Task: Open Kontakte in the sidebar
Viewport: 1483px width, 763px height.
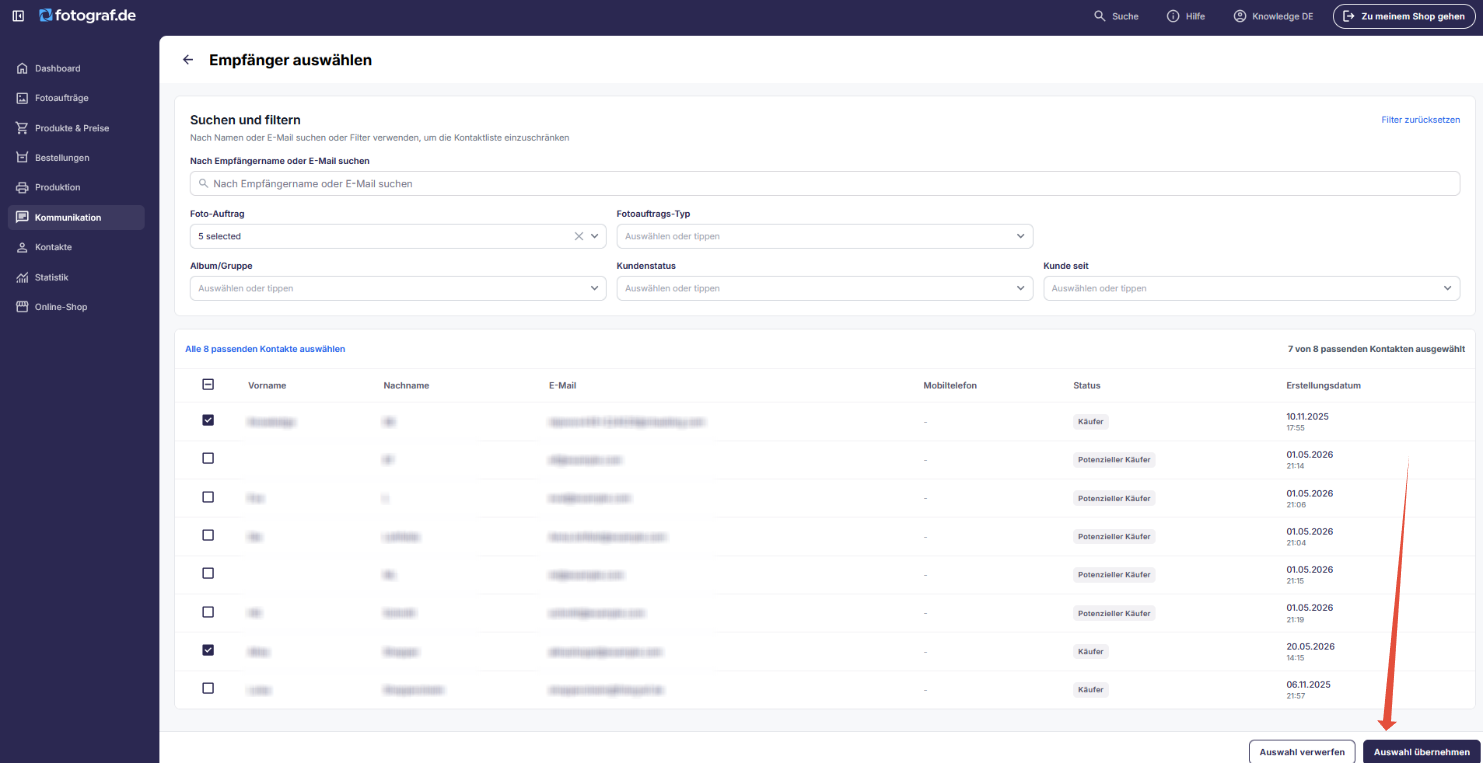Action: [x=76, y=247]
